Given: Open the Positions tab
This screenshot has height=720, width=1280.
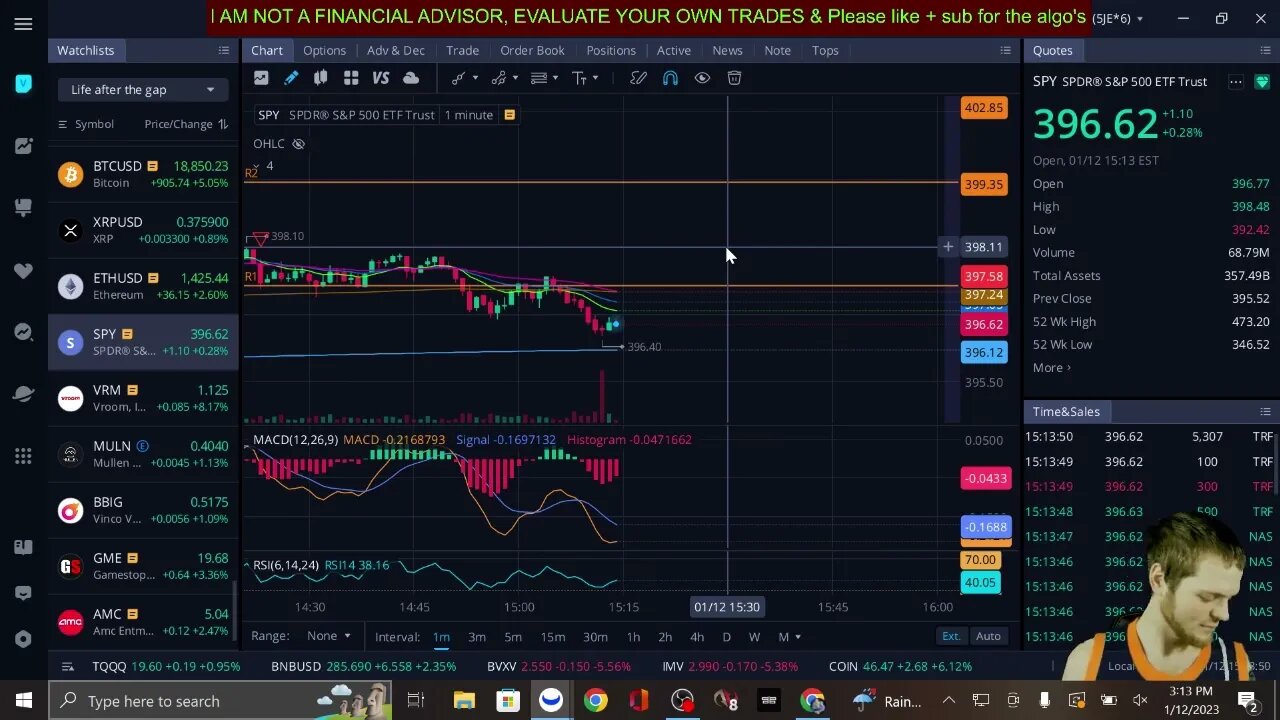Looking at the screenshot, I should tap(610, 50).
